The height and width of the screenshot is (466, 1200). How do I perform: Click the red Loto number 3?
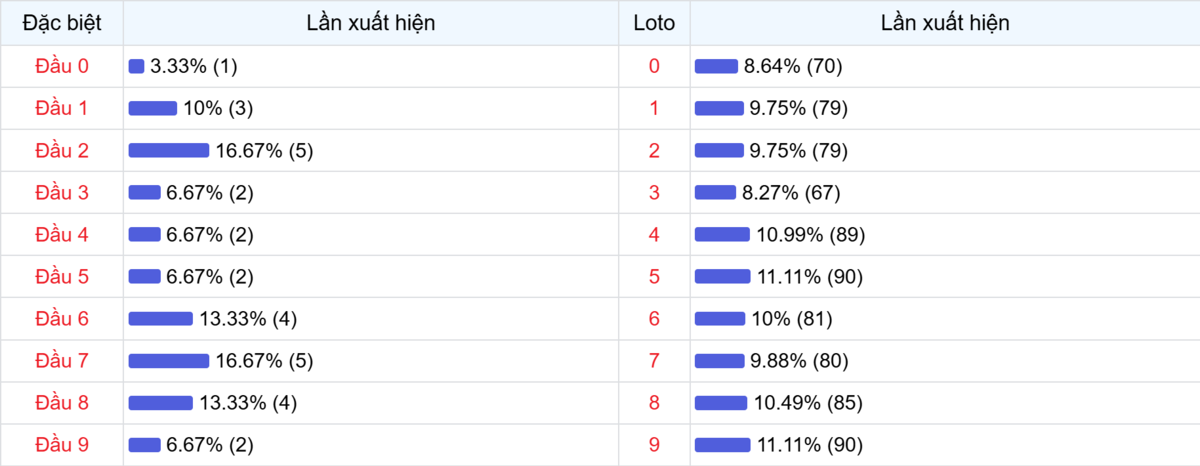(654, 192)
